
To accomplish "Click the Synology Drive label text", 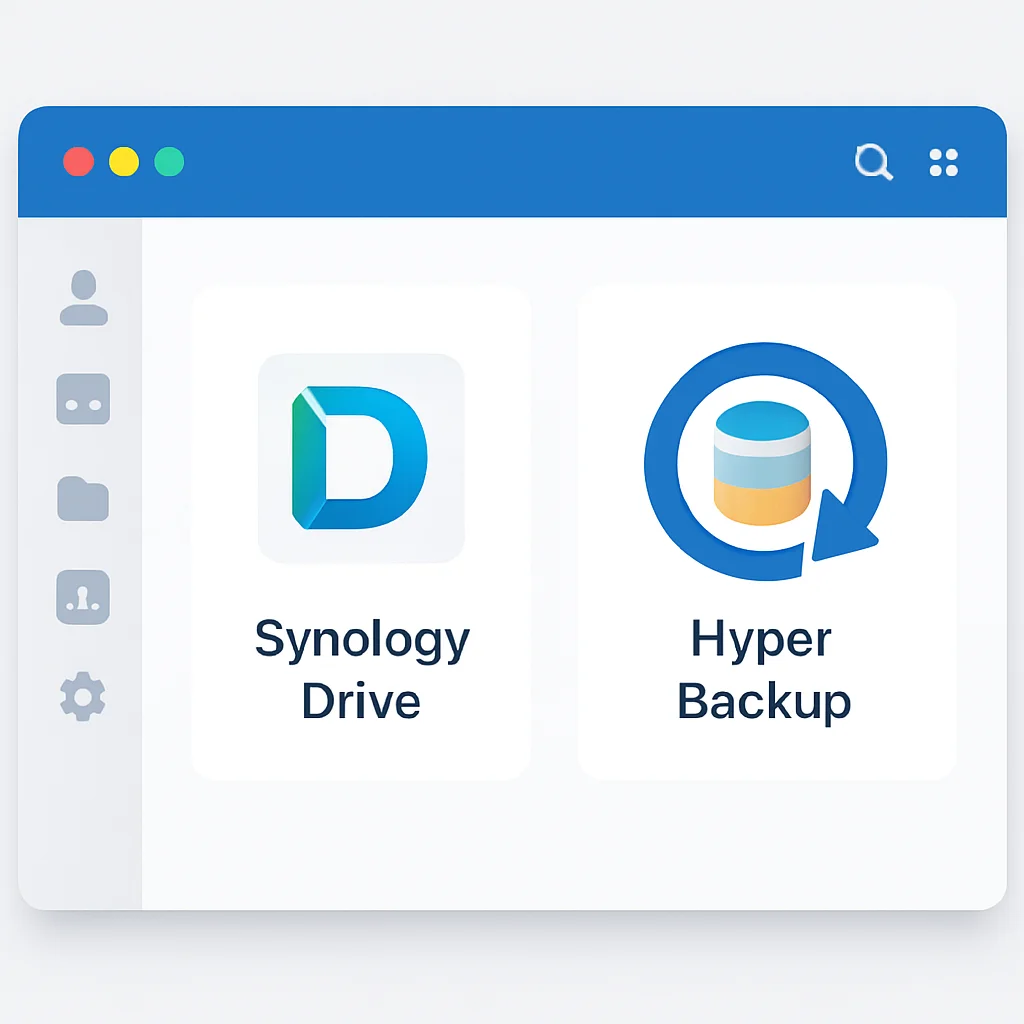I will (362, 669).
